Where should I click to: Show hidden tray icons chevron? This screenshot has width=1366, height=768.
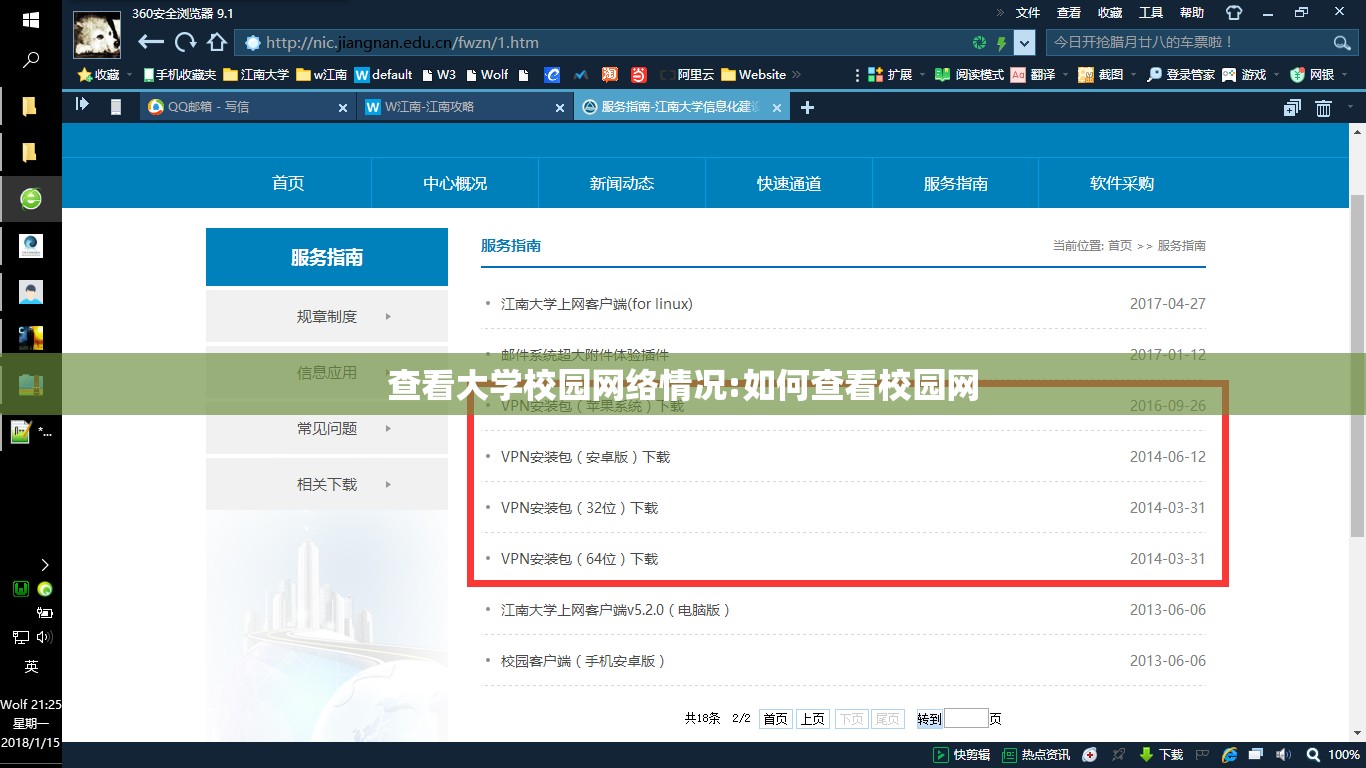tap(44, 565)
